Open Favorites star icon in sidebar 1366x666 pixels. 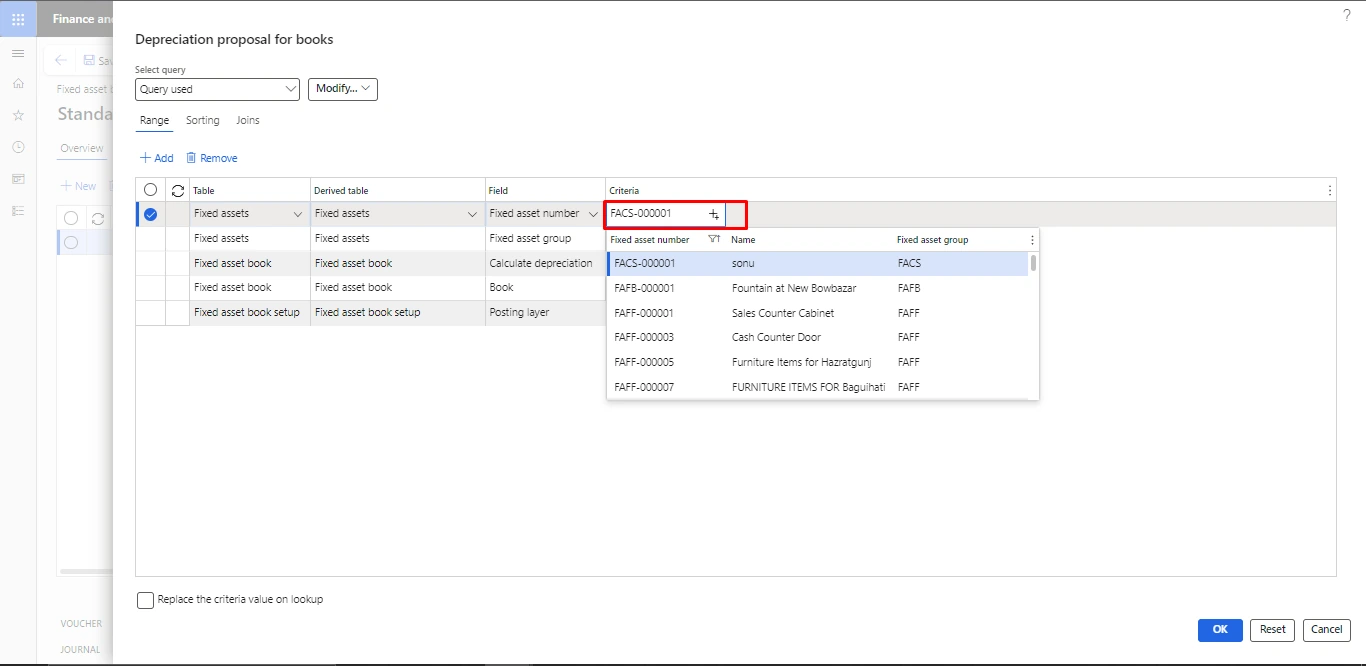coord(18,116)
